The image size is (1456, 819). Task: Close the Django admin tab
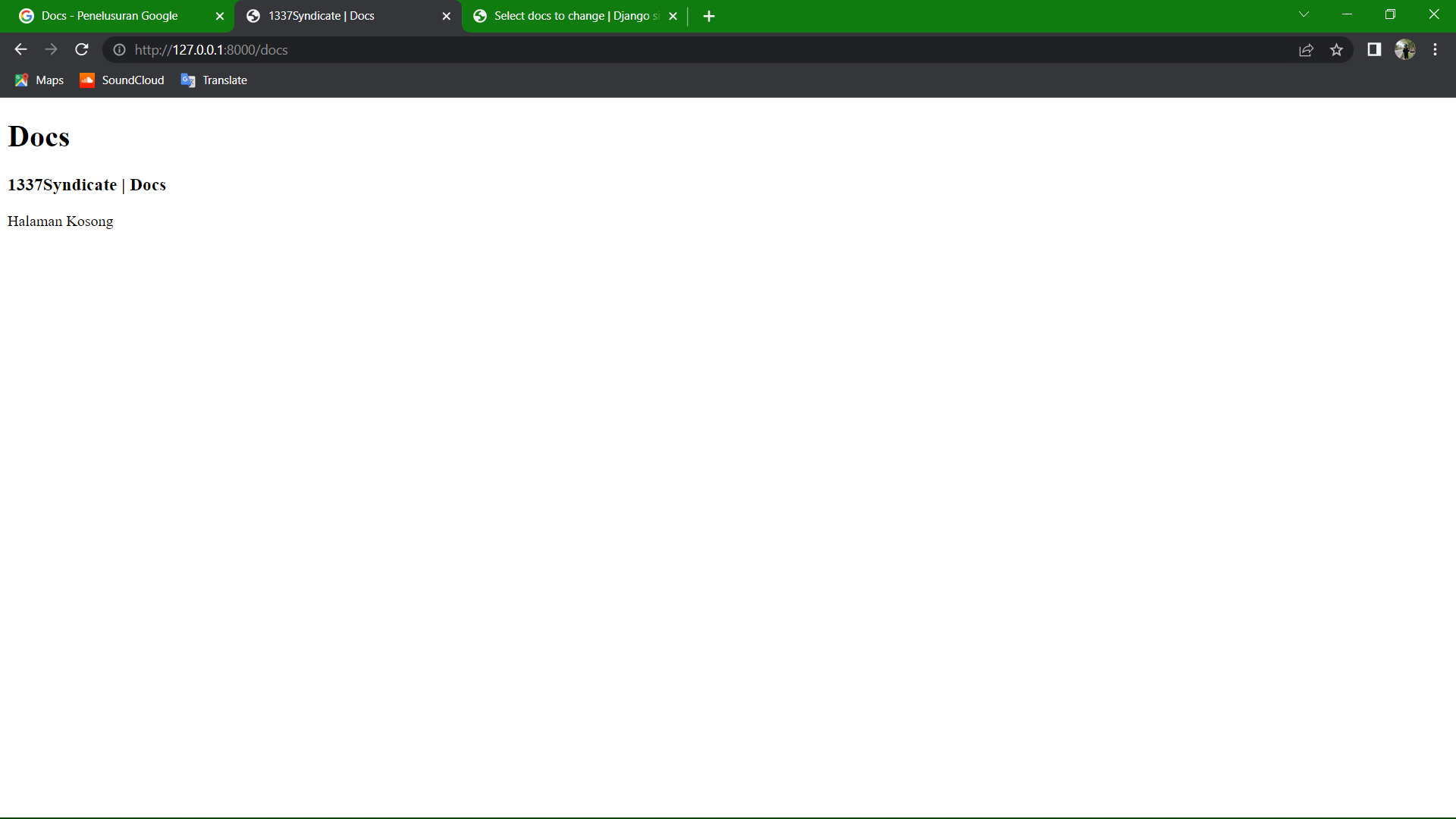click(x=673, y=16)
